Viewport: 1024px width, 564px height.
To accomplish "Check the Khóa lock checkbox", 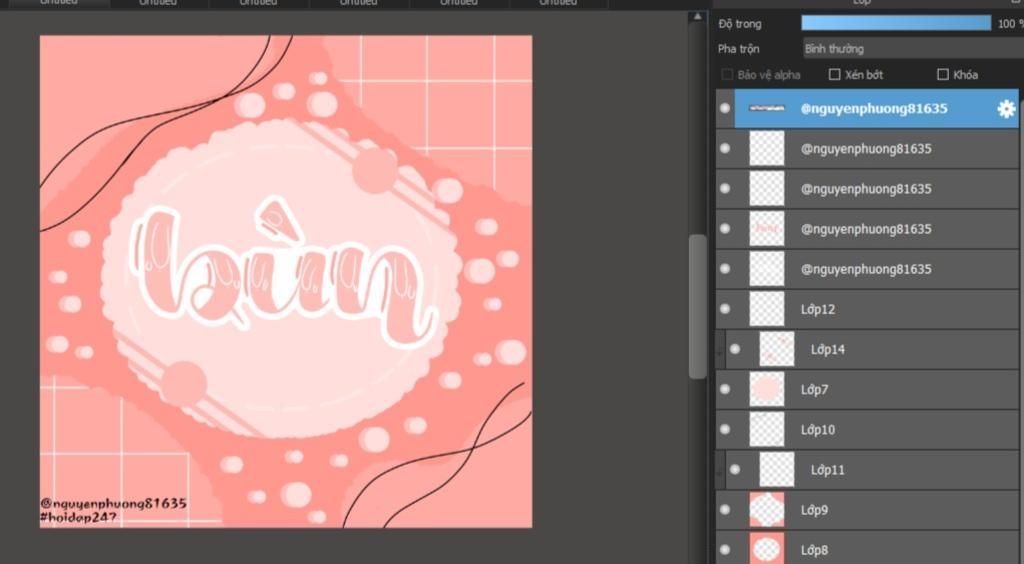I will pos(942,74).
